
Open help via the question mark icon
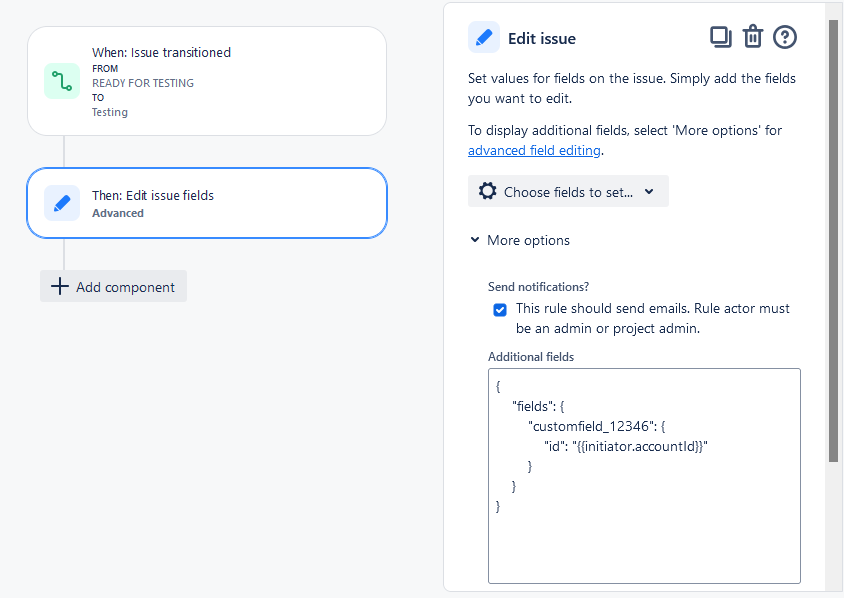[785, 37]
